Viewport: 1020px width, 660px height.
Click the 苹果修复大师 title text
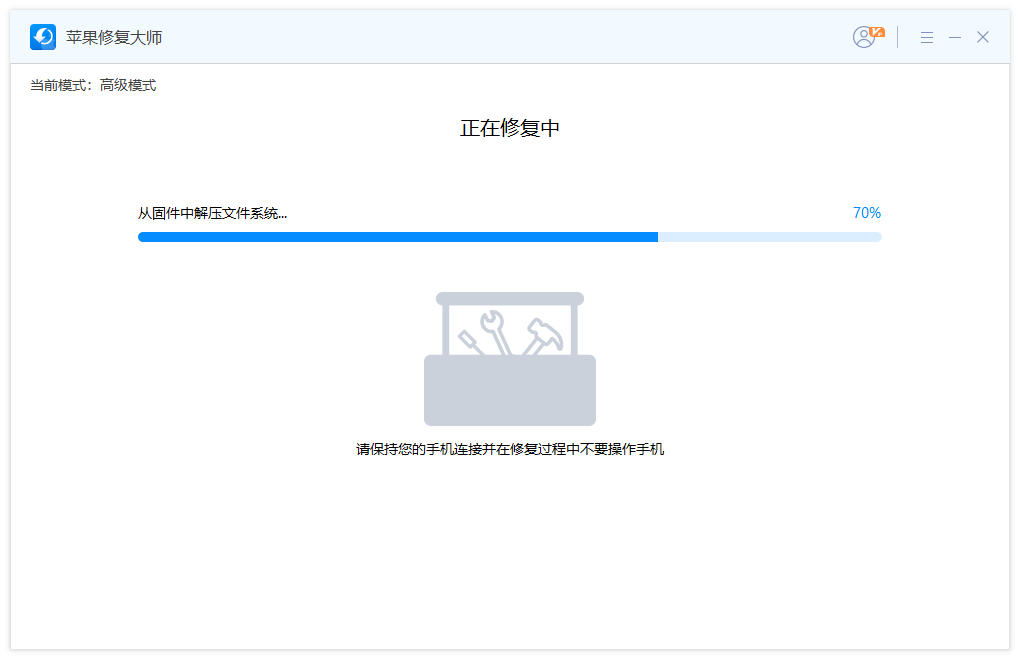pos(114,38)
